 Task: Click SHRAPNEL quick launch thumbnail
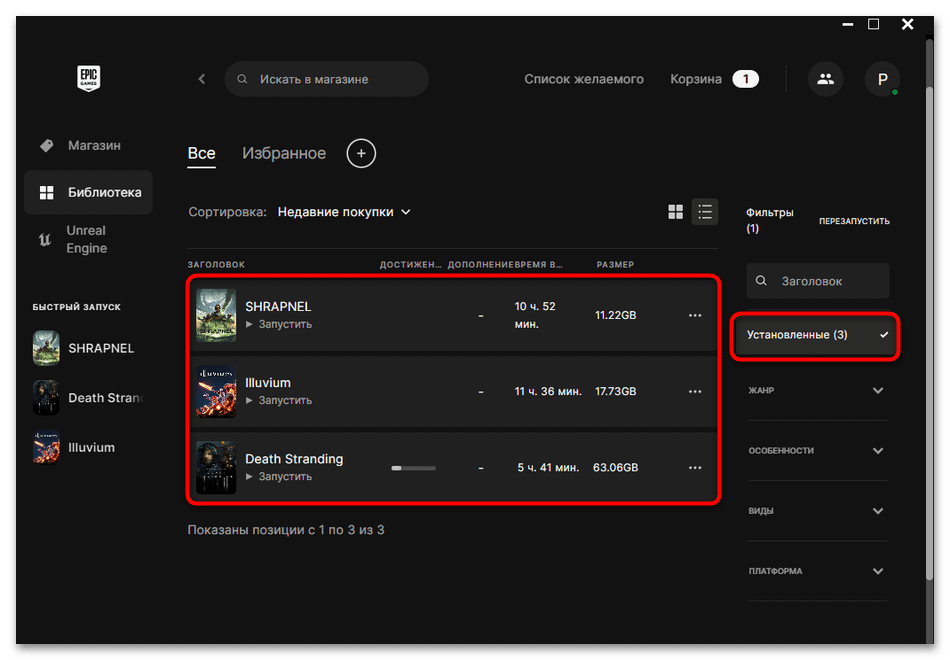[x=46, y=348]
